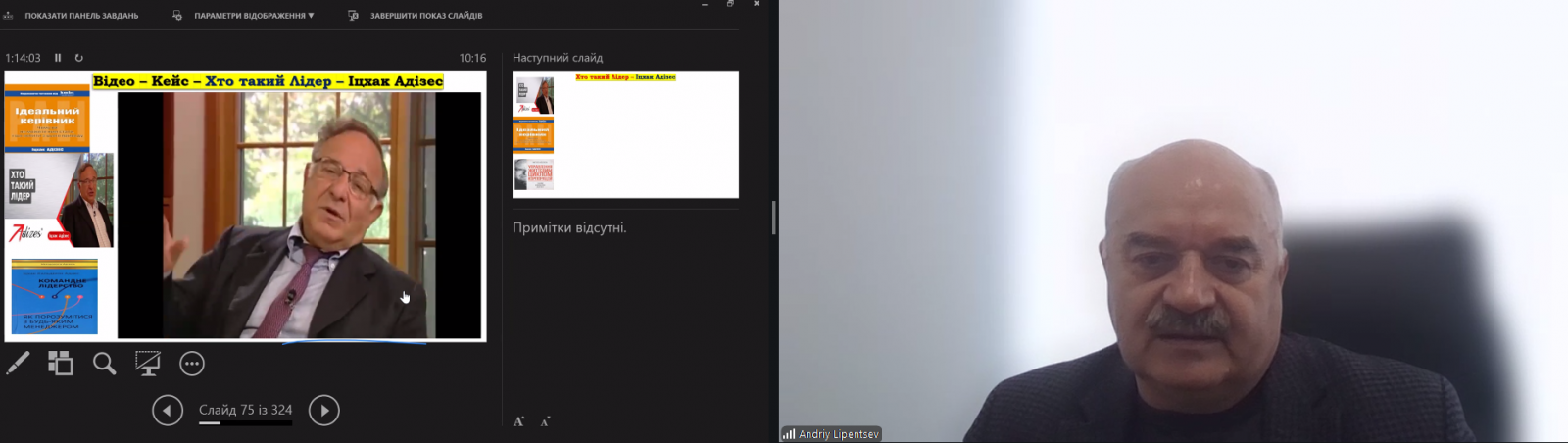The width and height of the screenshot is (1568, 443).
Task: Click the signal strength icon by participant name
Action: (x=789, y=434)
